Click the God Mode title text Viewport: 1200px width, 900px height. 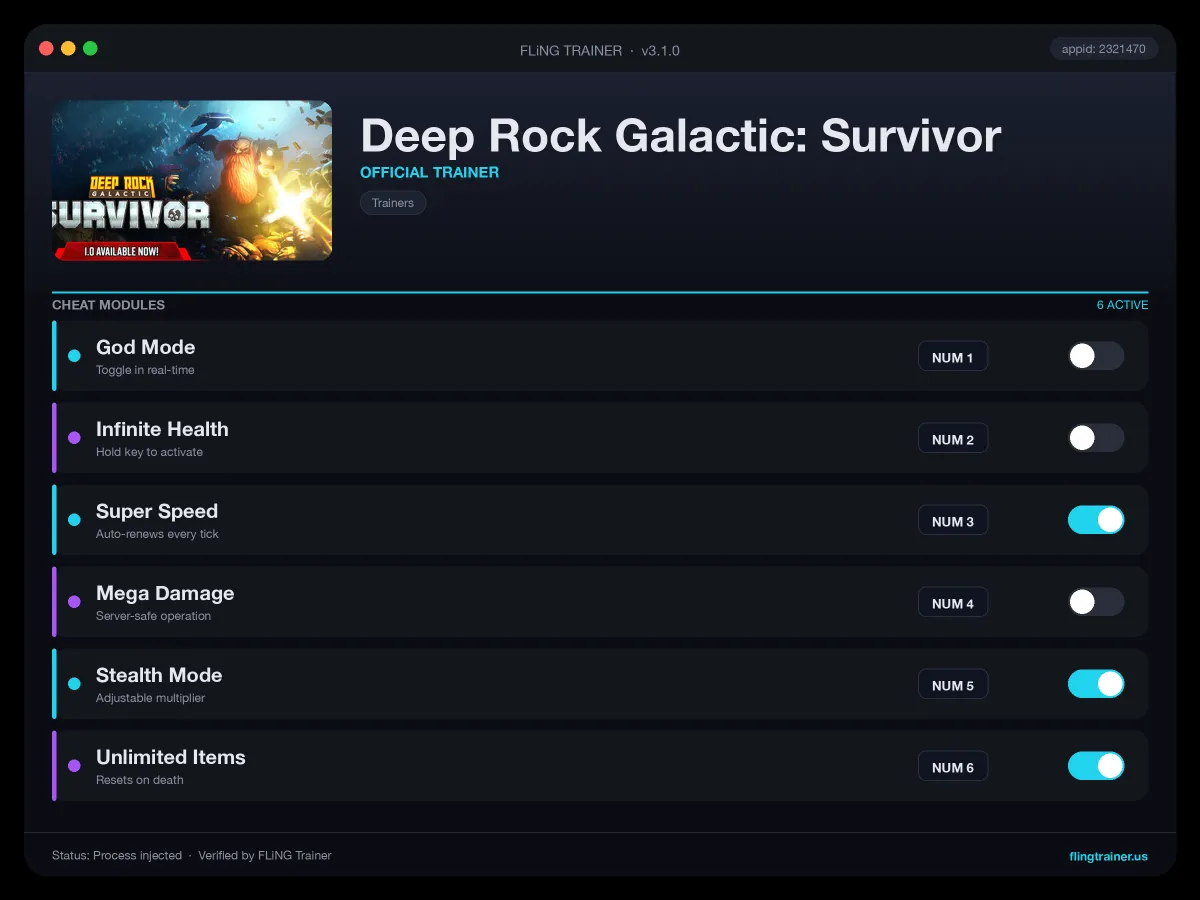click(145, 347)
